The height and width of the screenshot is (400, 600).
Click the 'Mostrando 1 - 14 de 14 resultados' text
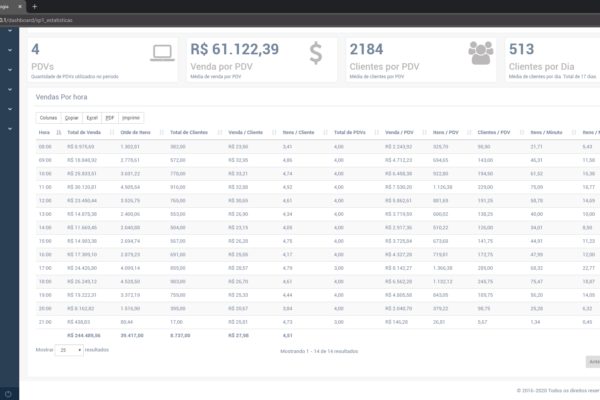[319, 351]
